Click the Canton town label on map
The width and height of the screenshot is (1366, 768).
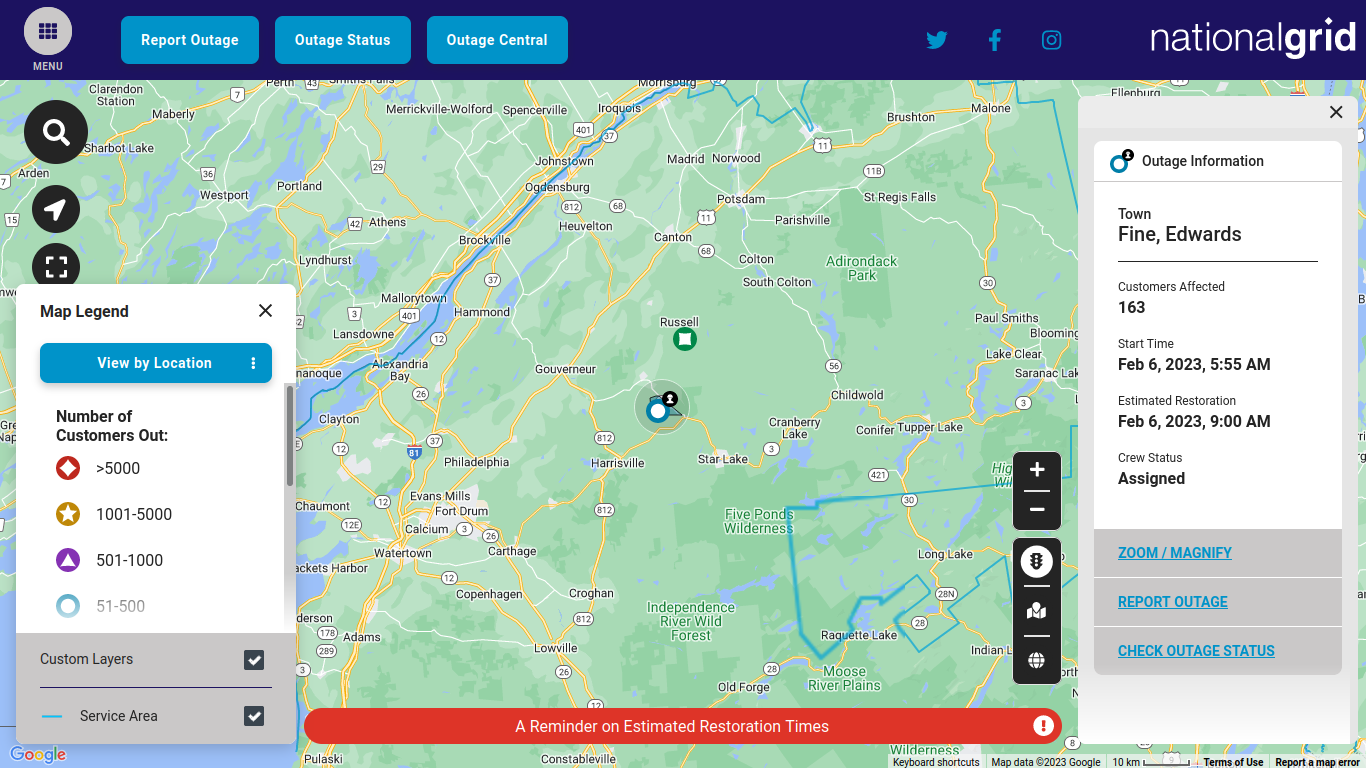point(672,237)
